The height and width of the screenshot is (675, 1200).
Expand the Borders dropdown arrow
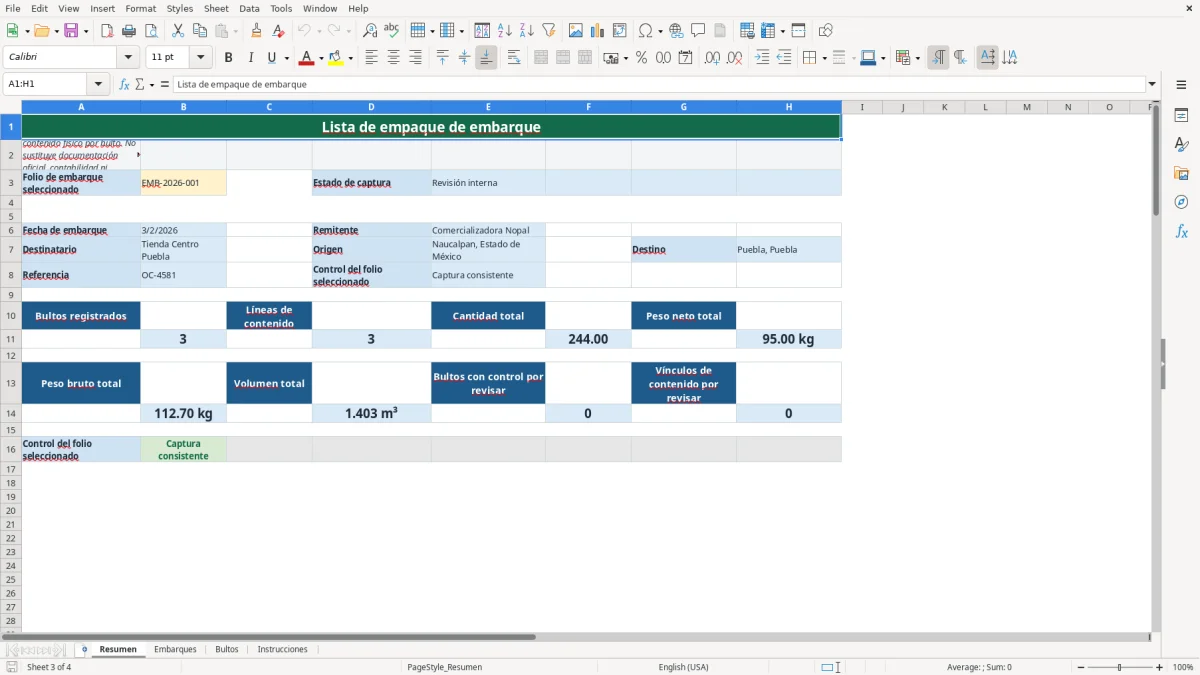[824, 58]
